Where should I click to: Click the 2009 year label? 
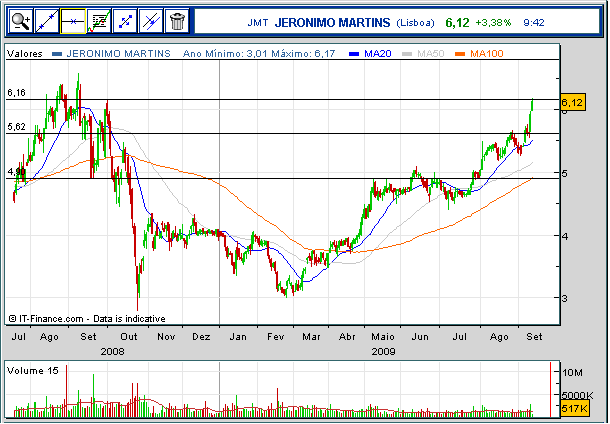383,352
